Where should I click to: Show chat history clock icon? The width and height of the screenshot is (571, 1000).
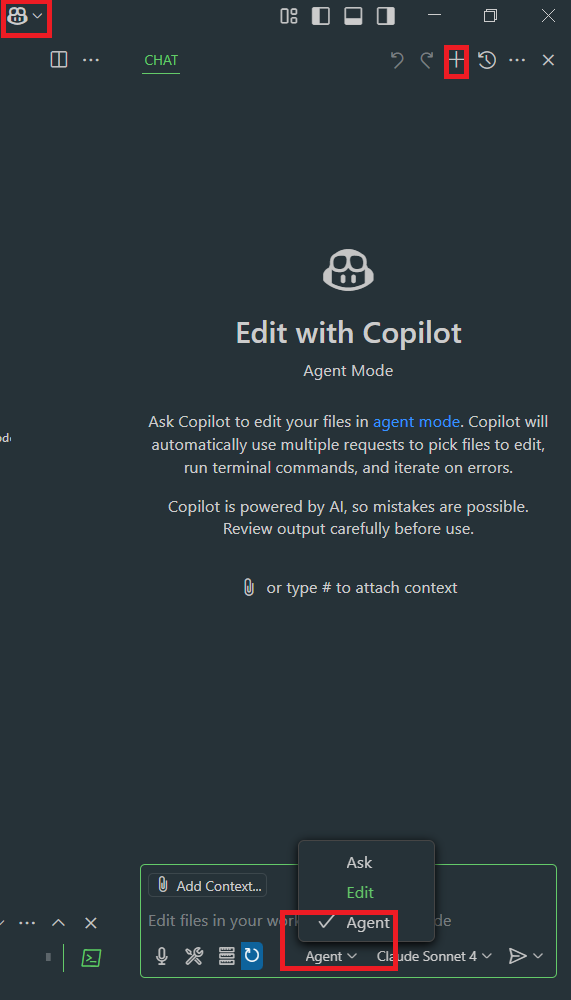pos(487,61)
